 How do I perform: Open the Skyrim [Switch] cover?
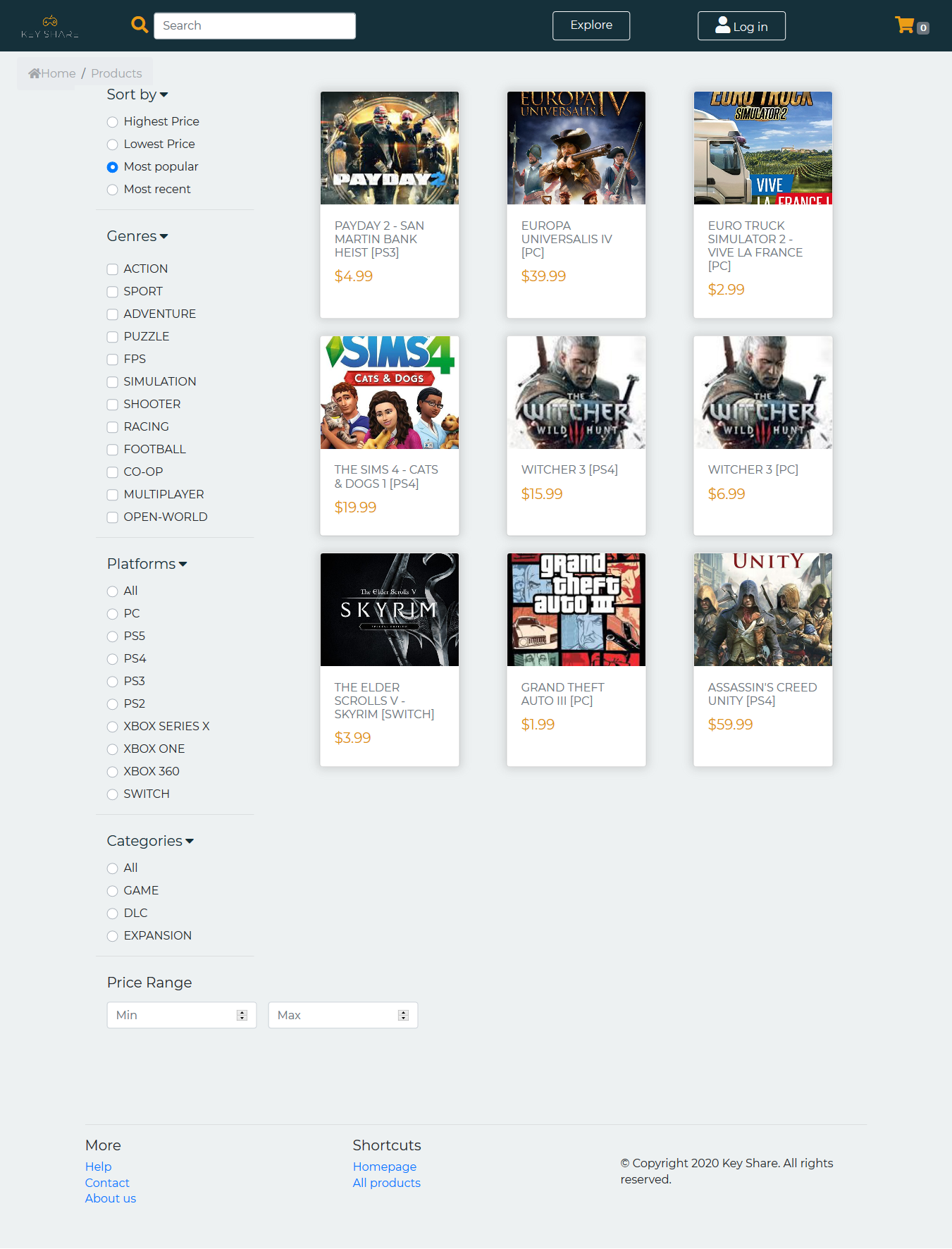click(x=390, y=610)
